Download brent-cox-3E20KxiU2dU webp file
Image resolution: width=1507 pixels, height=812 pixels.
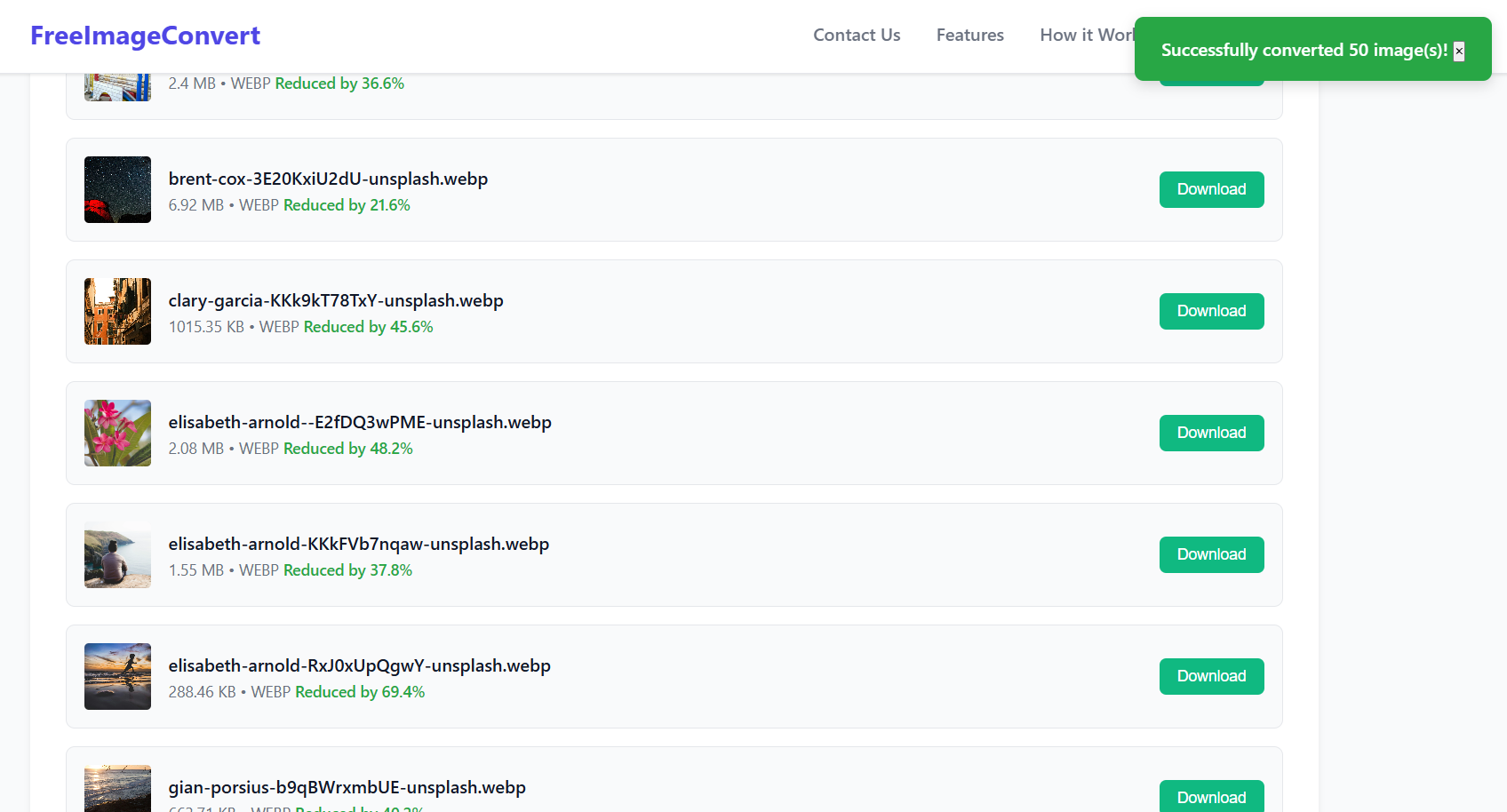(1212, 189)
